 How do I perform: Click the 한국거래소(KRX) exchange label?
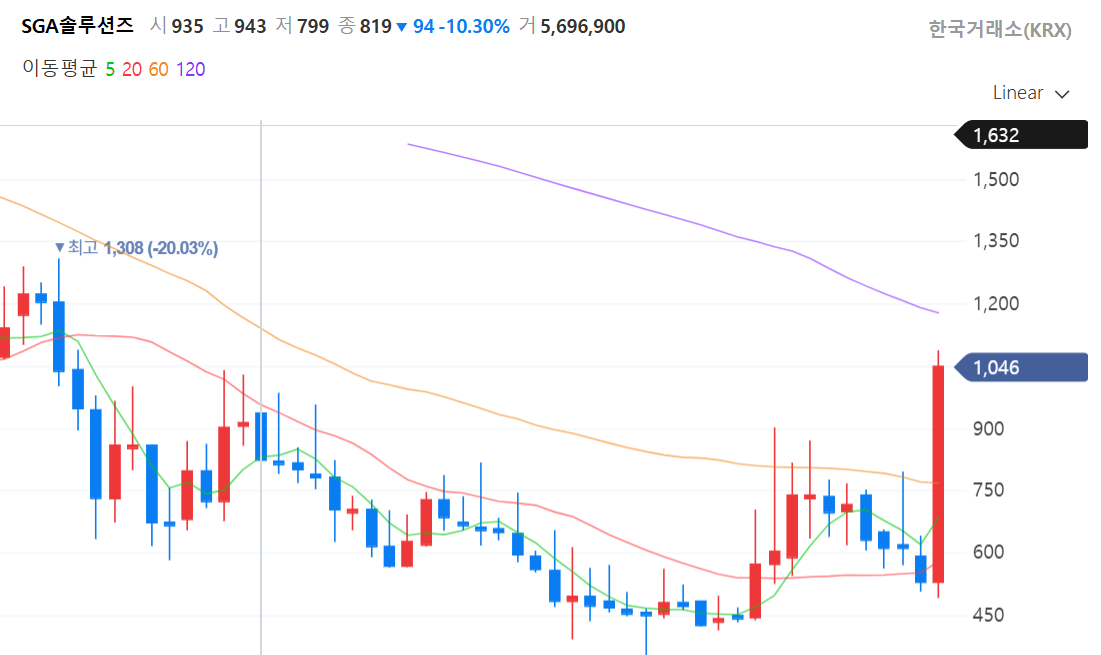[1000, 29]
